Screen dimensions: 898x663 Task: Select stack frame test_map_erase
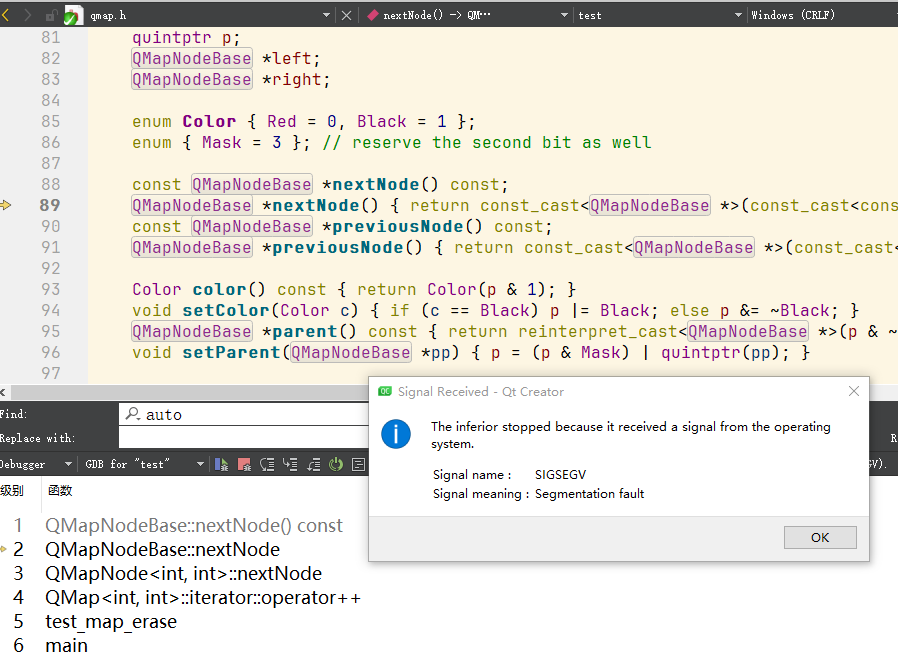(x=111, y=622)
